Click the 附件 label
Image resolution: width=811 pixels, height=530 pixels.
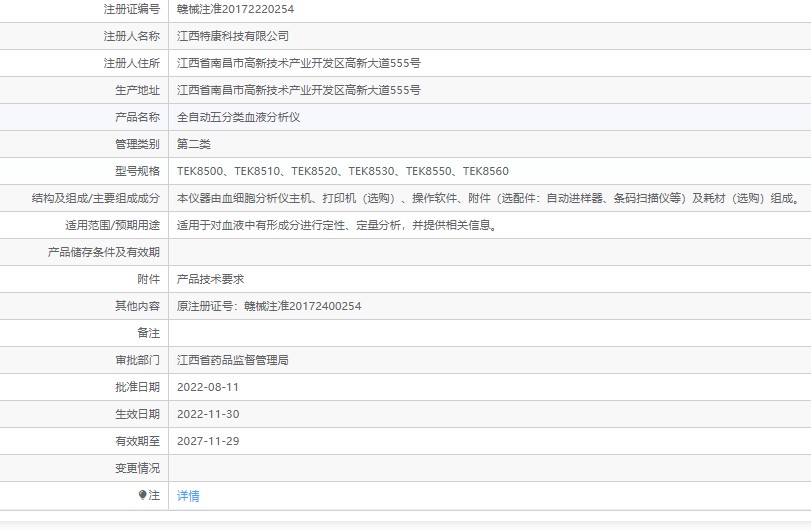coord(149,279)
